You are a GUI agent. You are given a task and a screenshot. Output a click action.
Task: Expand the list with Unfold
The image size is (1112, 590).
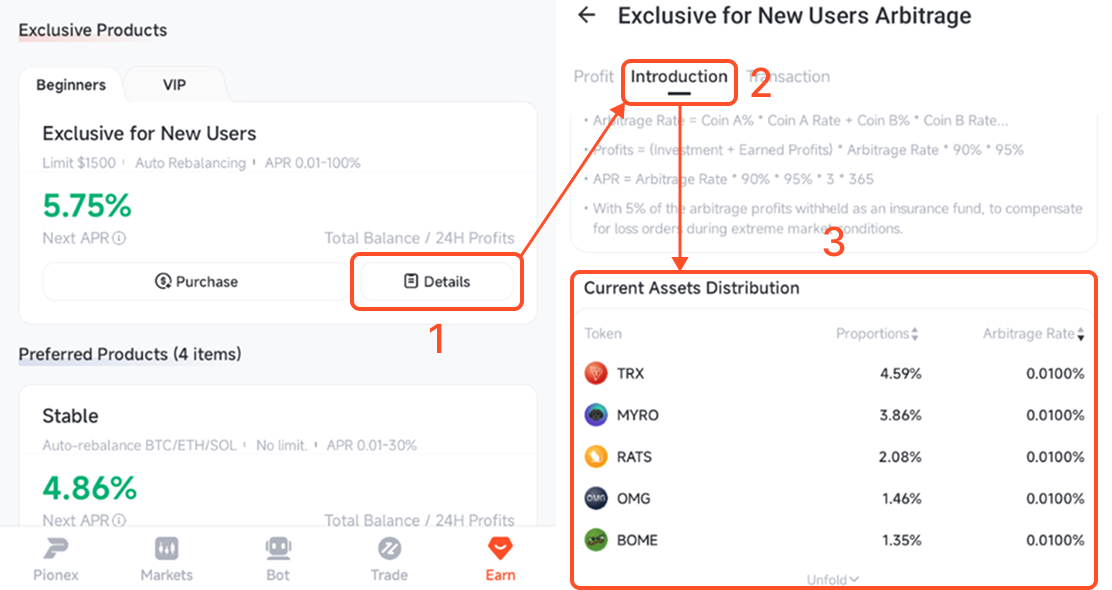[833, 579]
